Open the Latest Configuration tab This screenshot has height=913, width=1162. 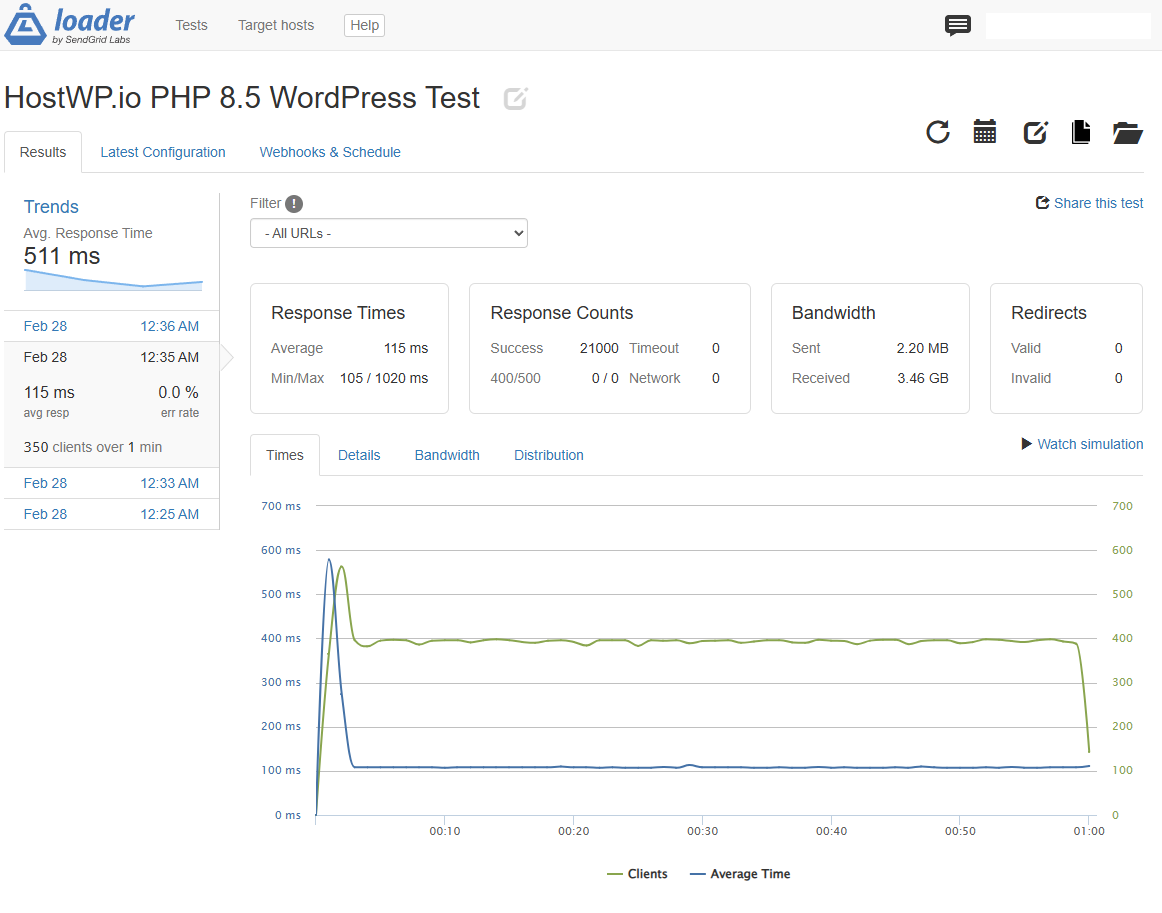pos(163,152)
